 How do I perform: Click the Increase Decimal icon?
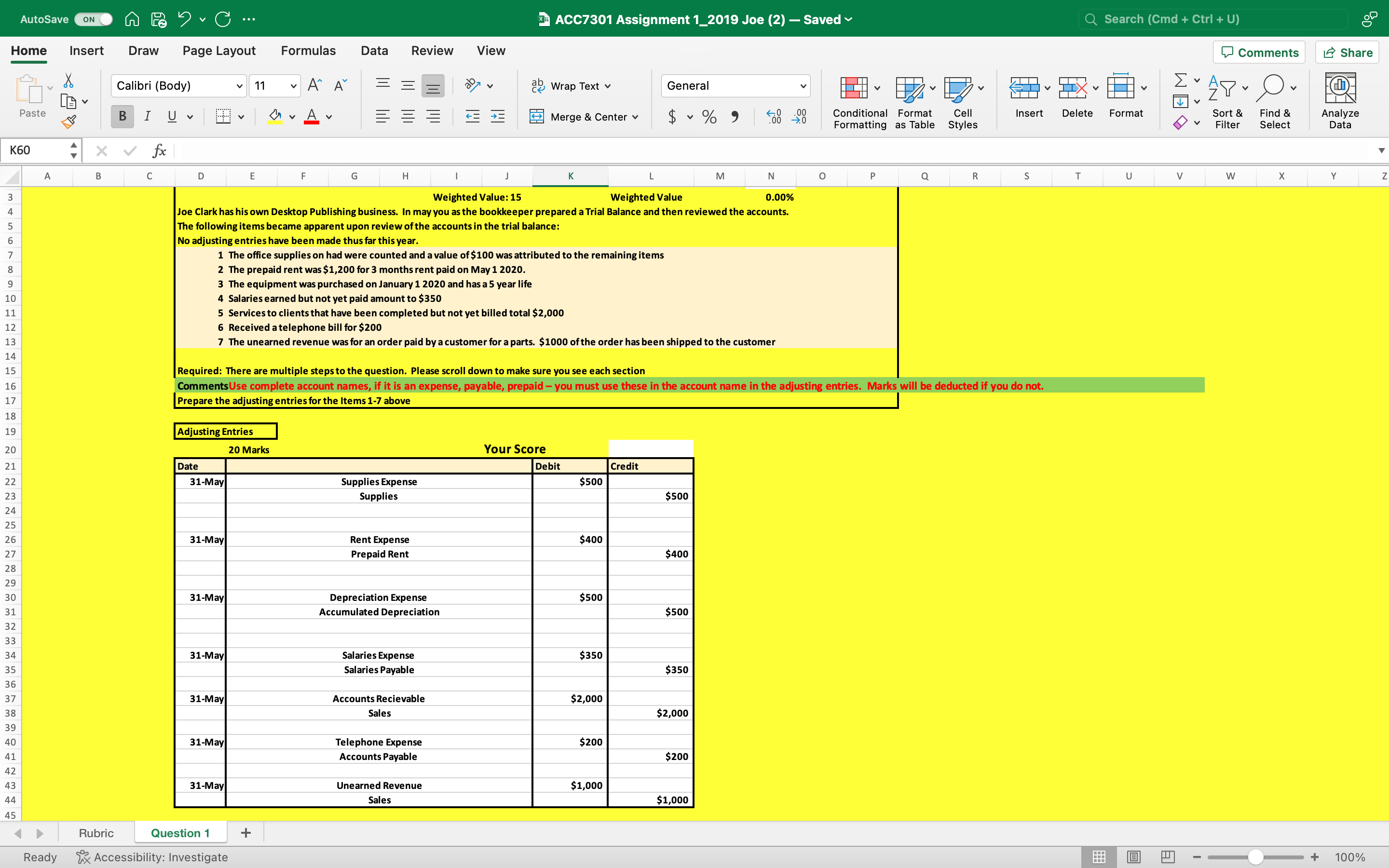pyautogui.click(x=774, y=117)
